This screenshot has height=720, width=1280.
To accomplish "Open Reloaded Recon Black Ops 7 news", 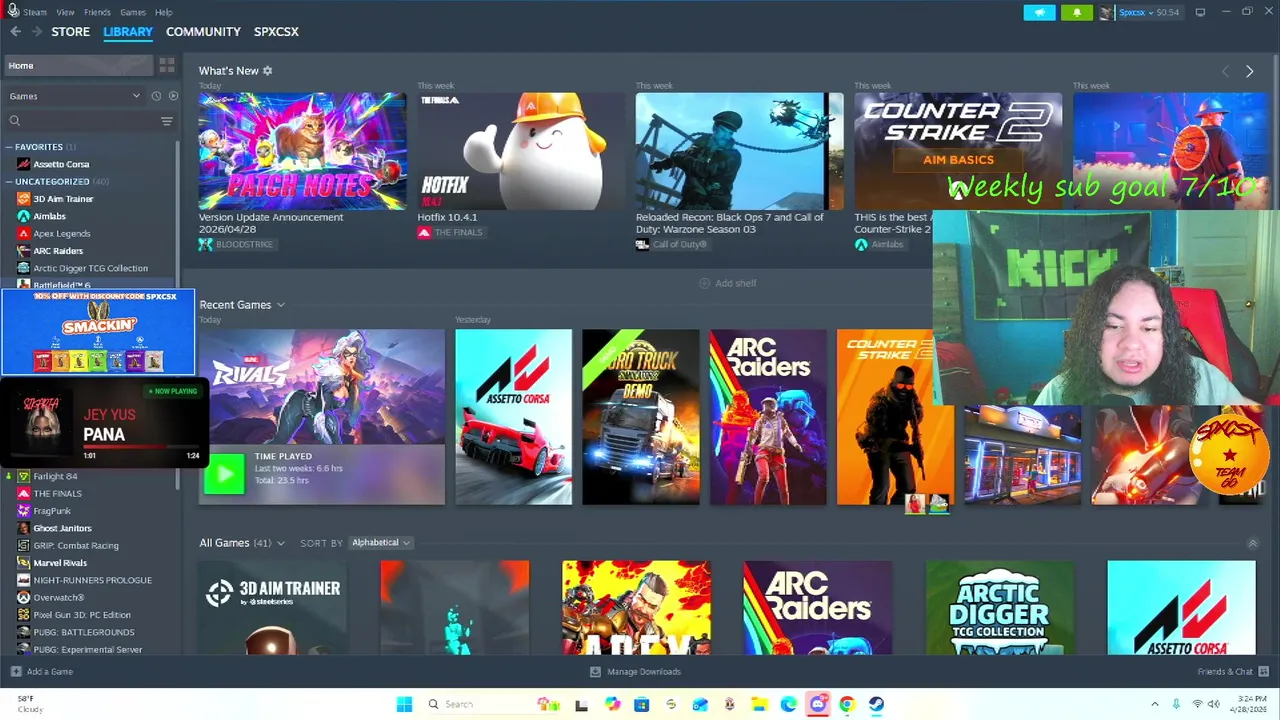I will click(739, 151).
